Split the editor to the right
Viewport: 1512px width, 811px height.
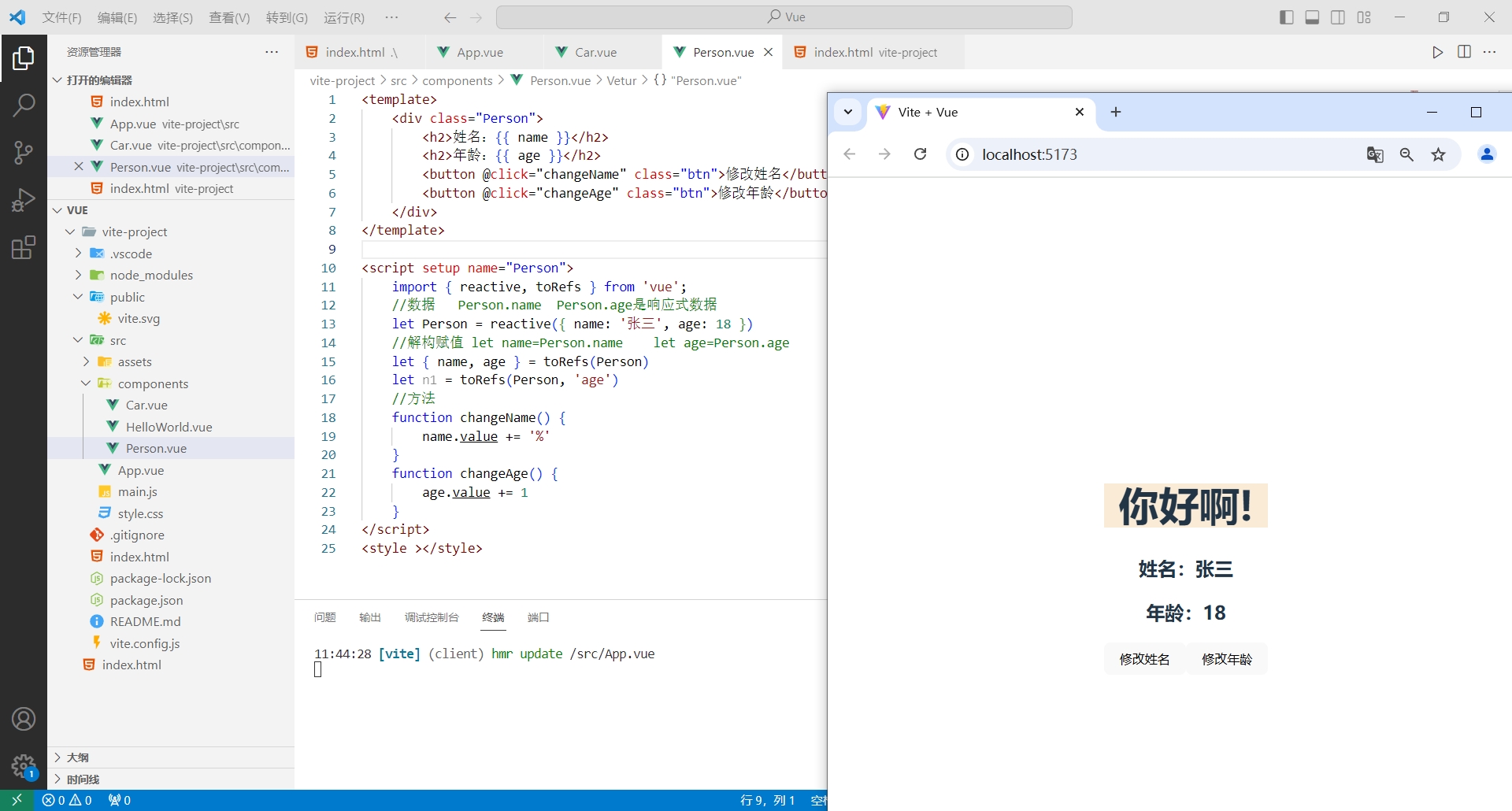pyautogui.click(x=1464, y=52)
